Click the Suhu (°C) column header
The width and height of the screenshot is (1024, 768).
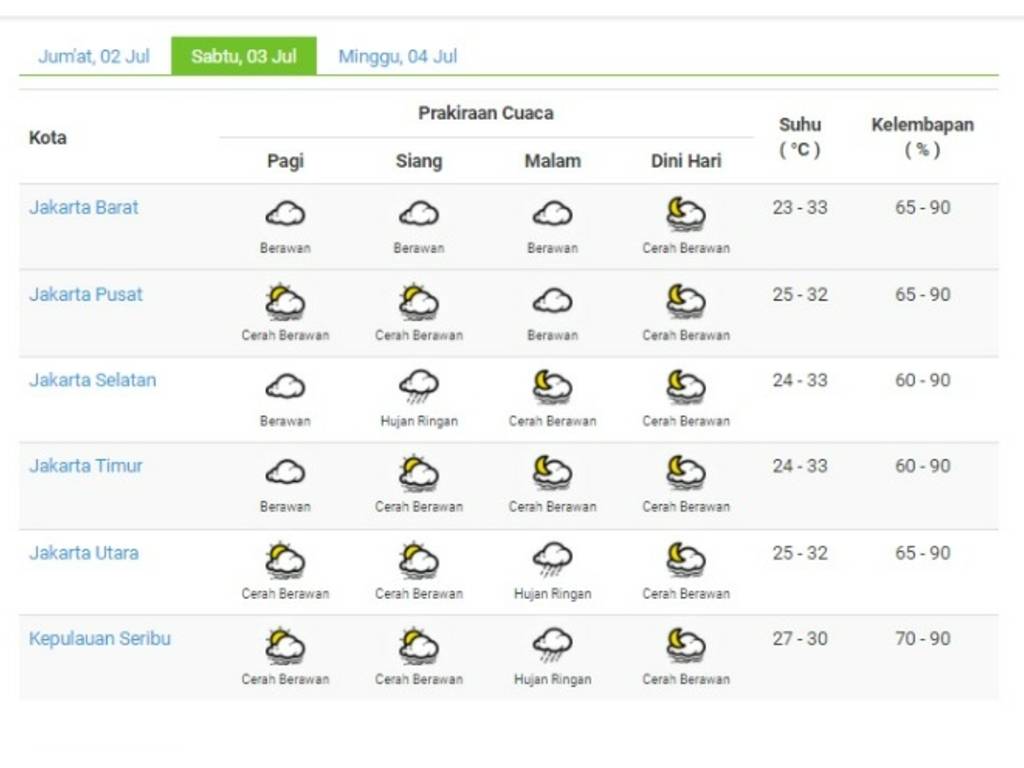(800, 137)
